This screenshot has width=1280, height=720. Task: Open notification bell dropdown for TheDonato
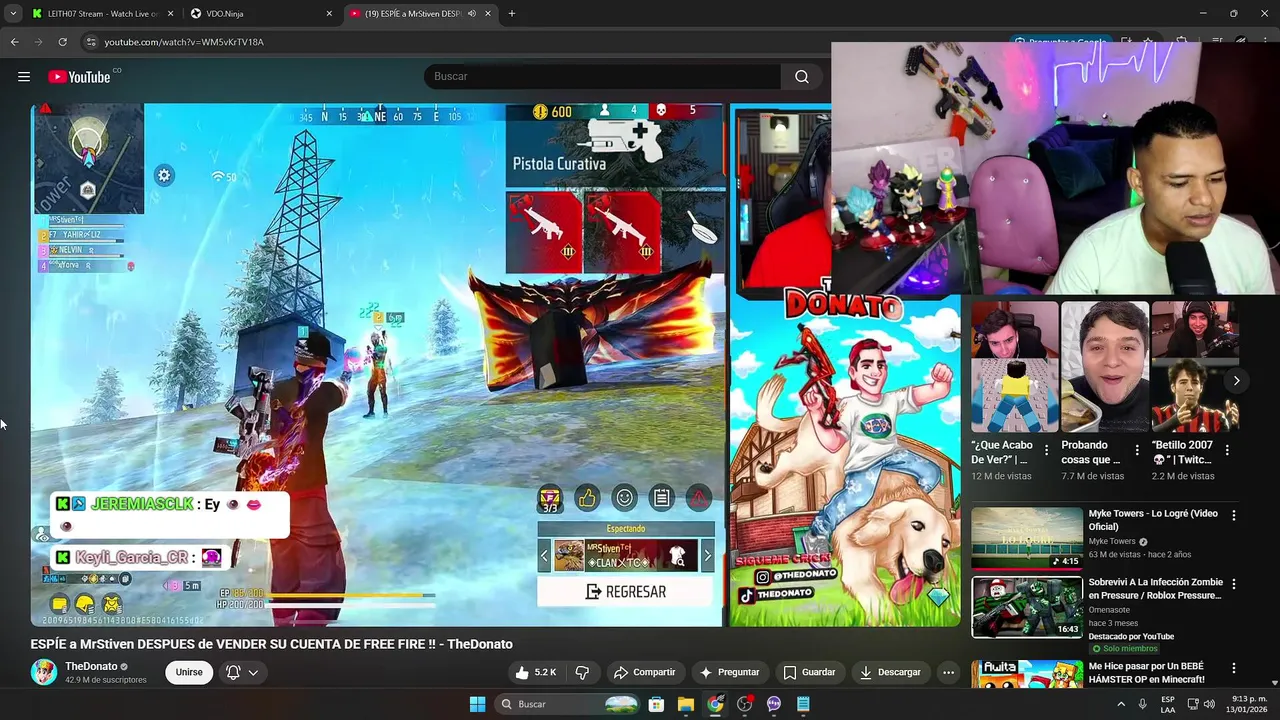coord(241,672)
